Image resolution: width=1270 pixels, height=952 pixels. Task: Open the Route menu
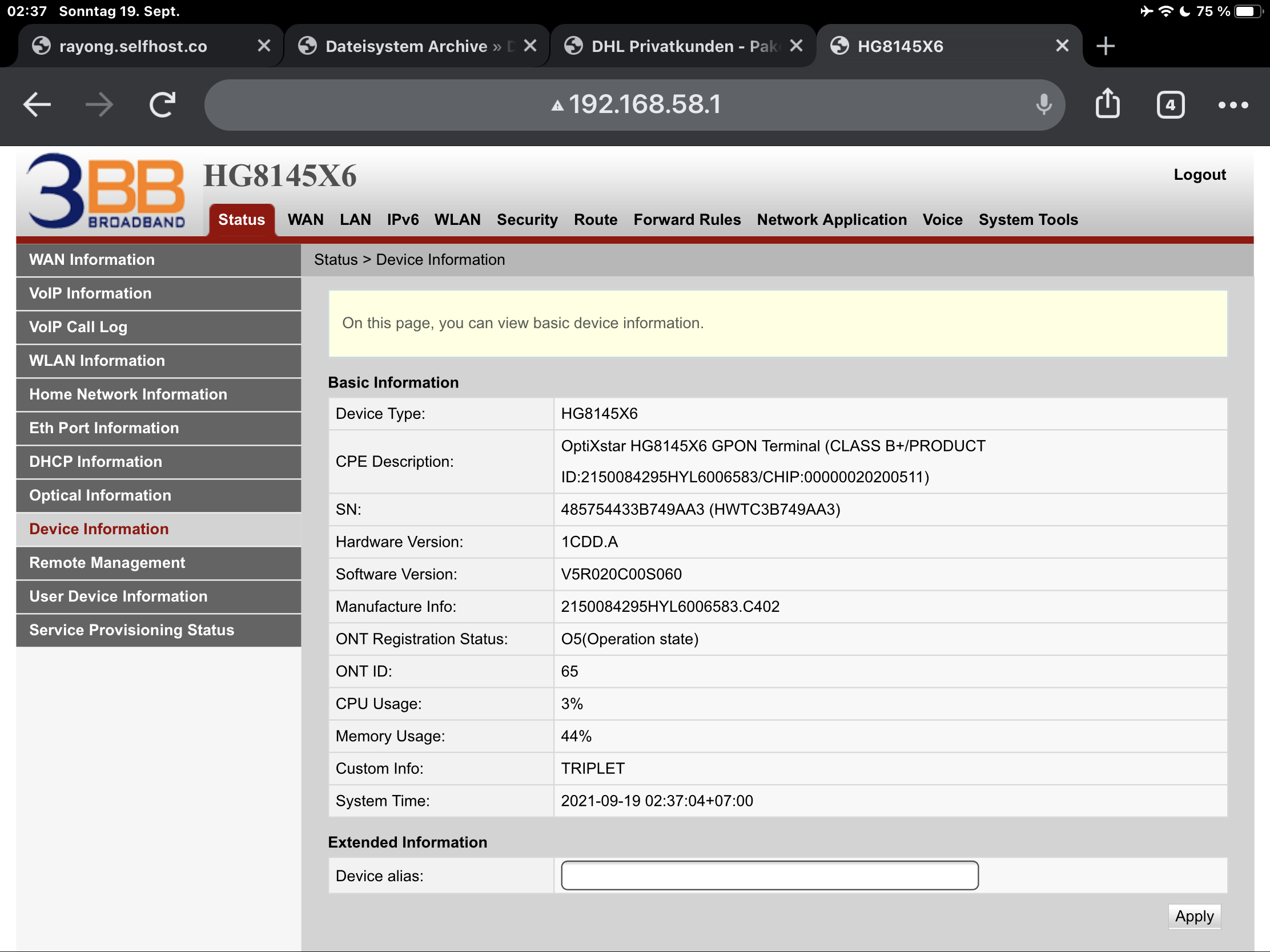tap(596, 220)
